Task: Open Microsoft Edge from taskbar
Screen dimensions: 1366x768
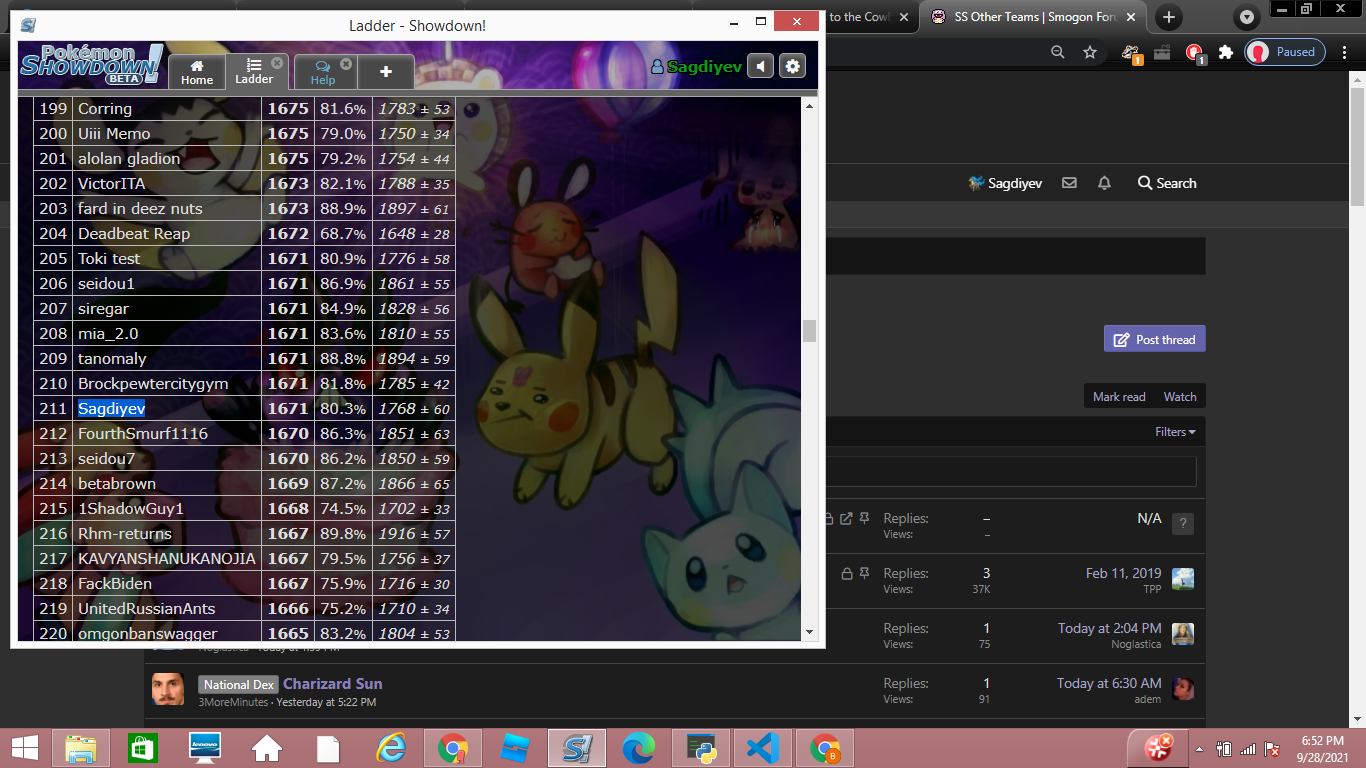Action: point(639,748)
